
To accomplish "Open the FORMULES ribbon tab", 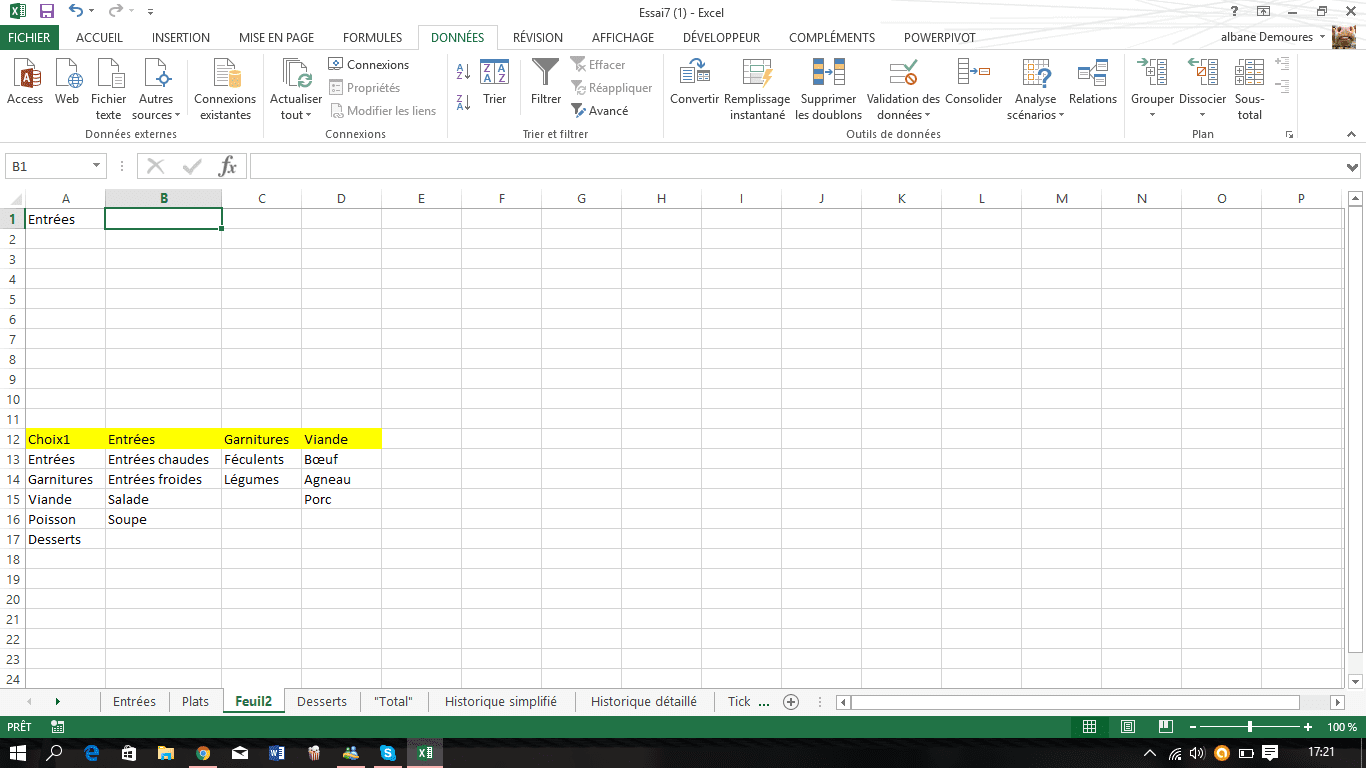I will coord(372,37).
